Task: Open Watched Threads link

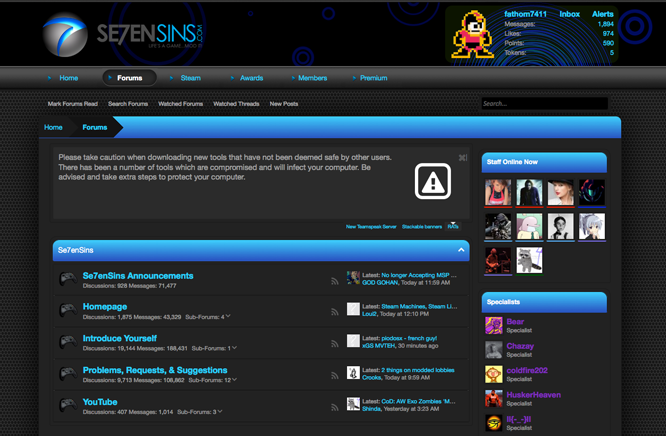Action: click(x=236, y=104)
